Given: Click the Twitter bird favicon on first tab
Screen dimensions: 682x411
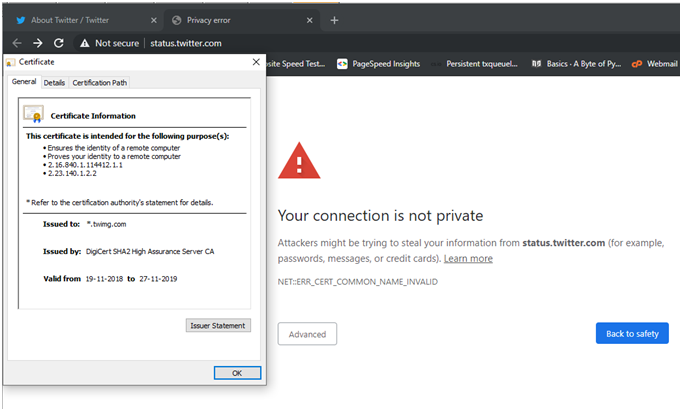Looking at the screenshot, I should pos(20,20).
